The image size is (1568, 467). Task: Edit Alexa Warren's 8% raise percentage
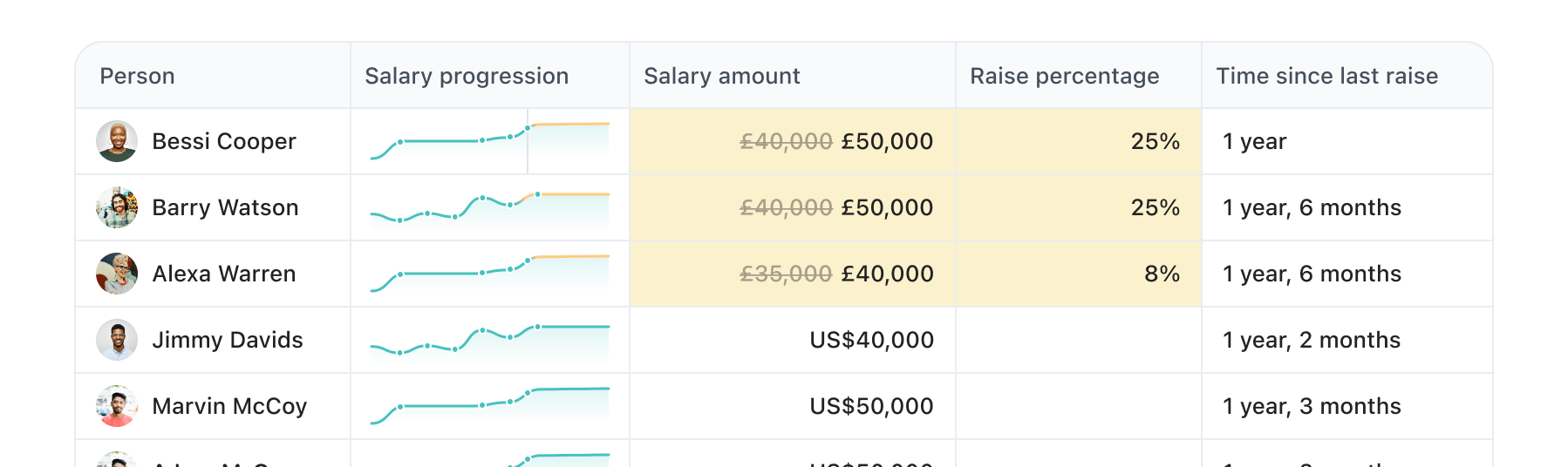[x=1162, y=274]
